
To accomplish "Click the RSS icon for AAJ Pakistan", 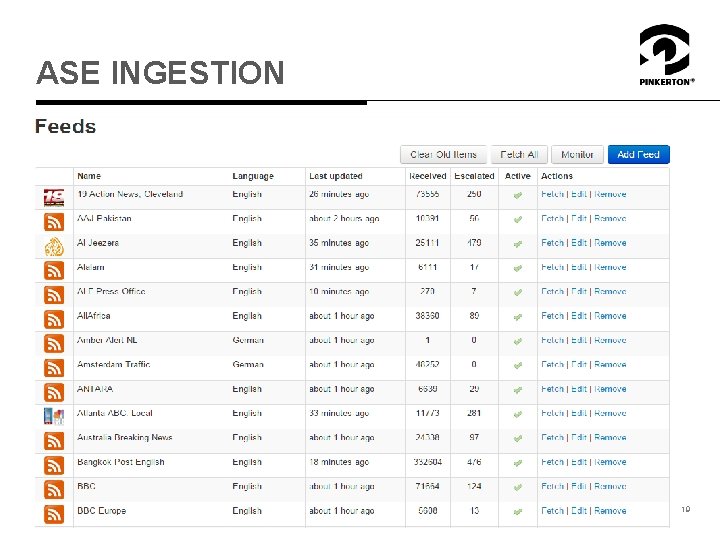I will click(x=54, y=222).
